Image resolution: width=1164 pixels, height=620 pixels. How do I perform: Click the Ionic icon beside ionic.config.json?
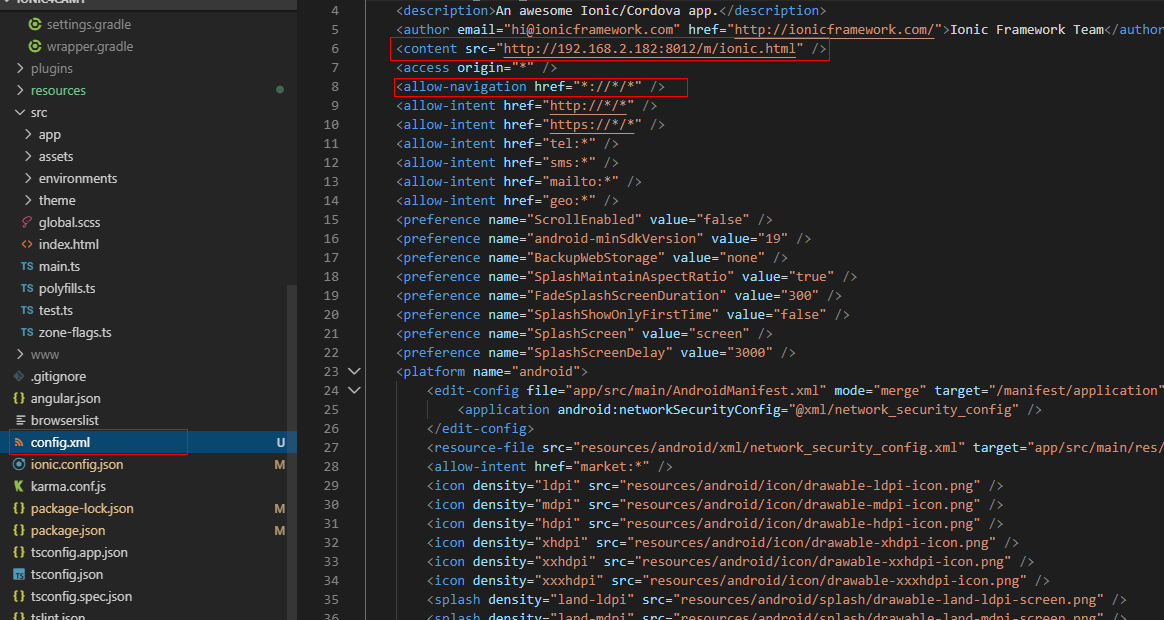[x=19, y=464]
